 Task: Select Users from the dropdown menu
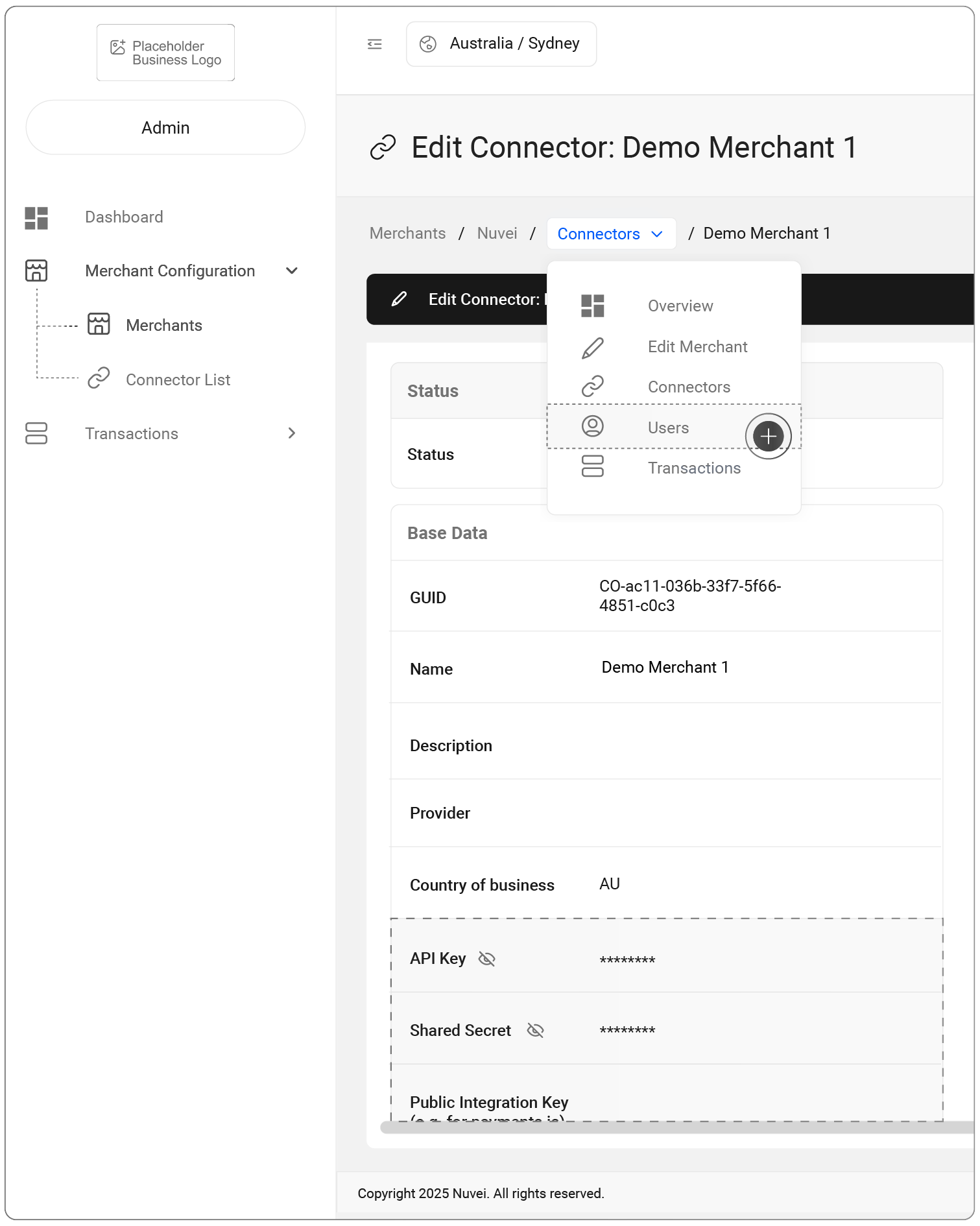coord(668,428)
